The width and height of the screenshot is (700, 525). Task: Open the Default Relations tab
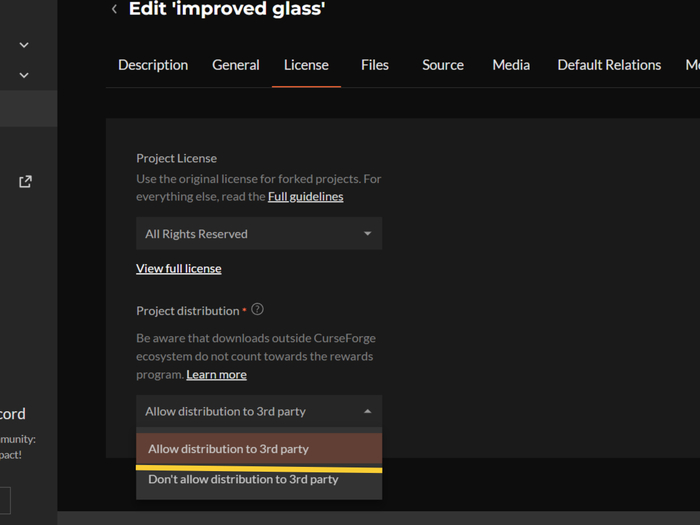coord(609,65)
